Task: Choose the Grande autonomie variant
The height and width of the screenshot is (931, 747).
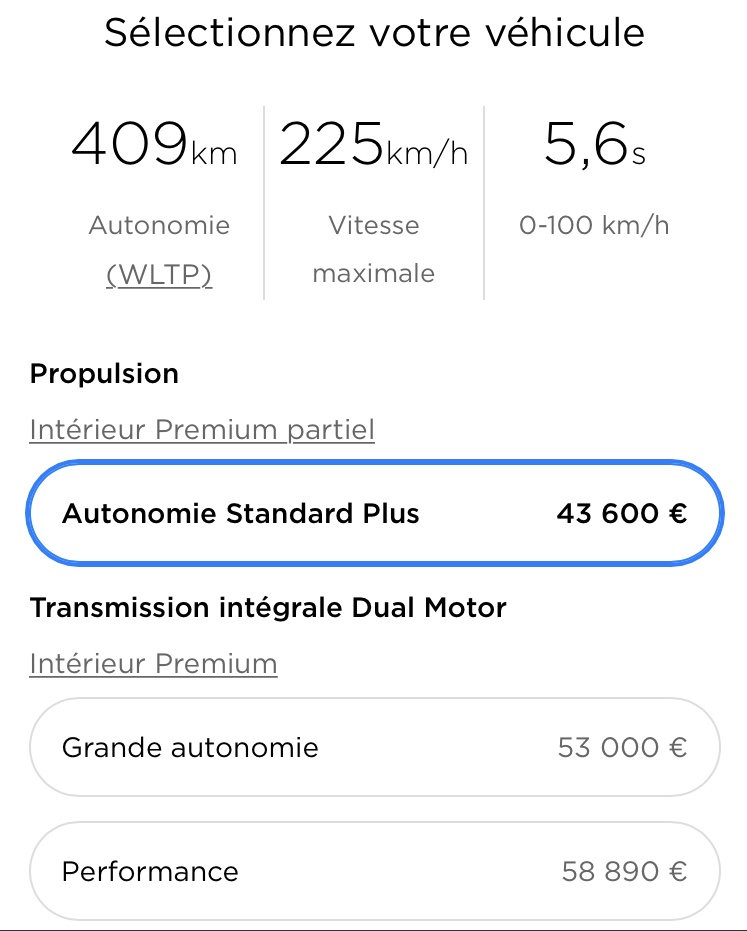Action: [x=190, y=747]
